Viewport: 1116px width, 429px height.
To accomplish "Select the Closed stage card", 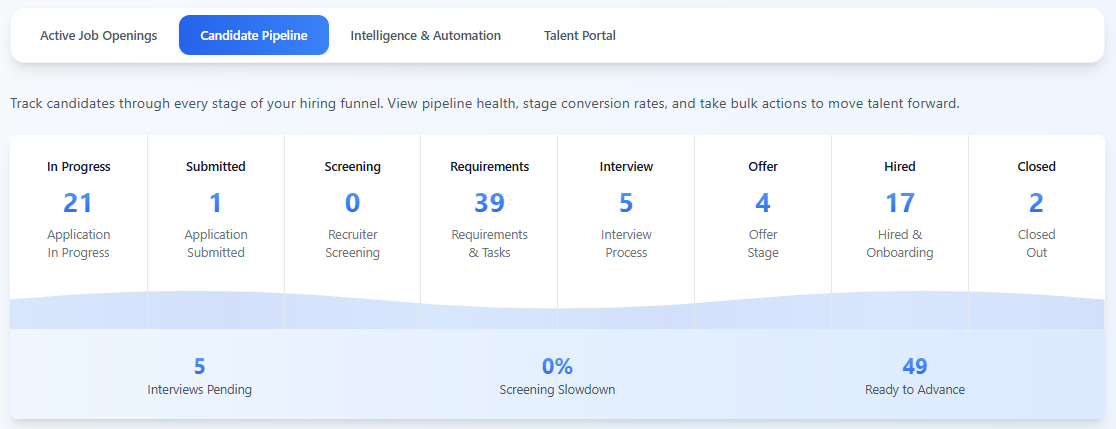I will (1036, 212).
